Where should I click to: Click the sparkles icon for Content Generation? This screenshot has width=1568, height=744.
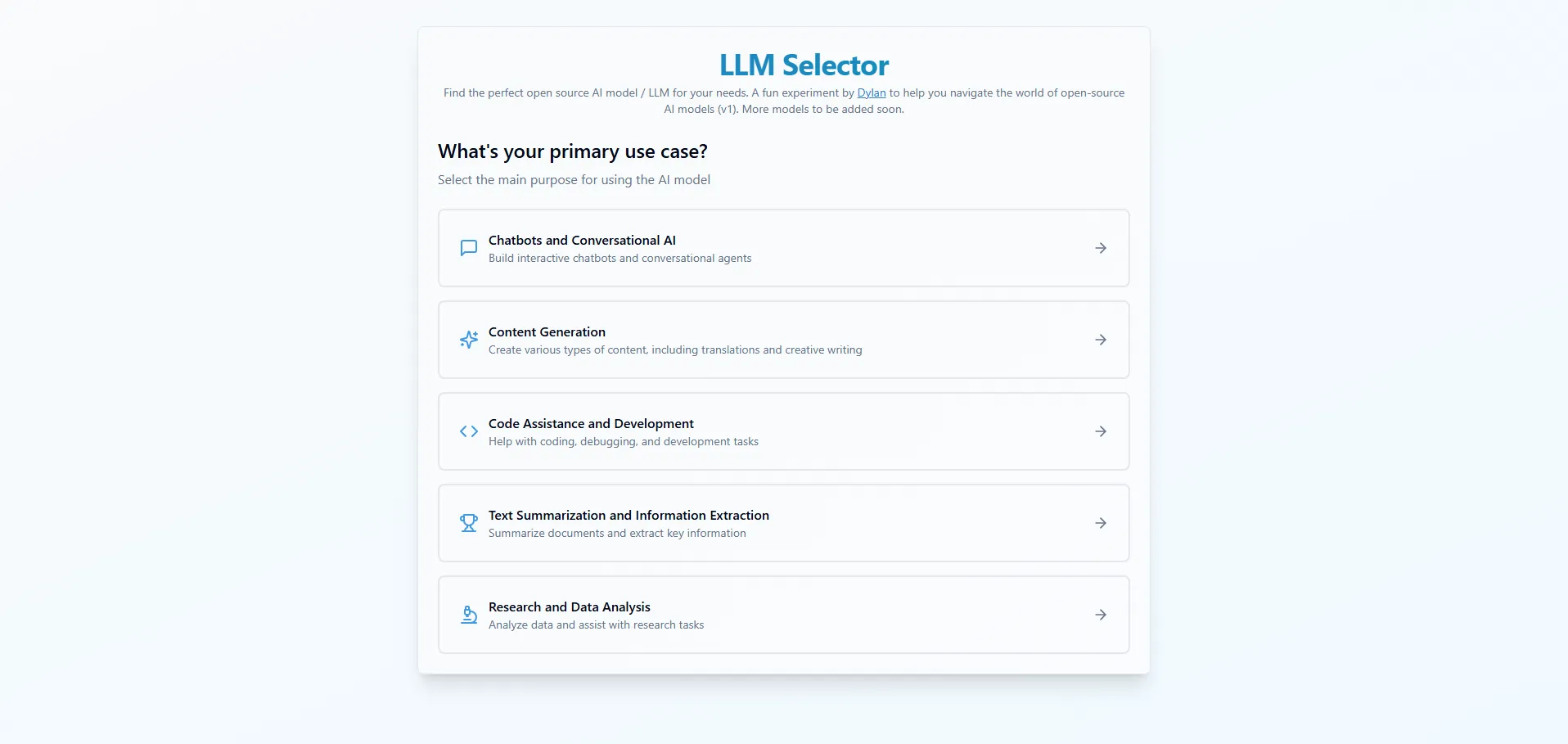[468, 340]
